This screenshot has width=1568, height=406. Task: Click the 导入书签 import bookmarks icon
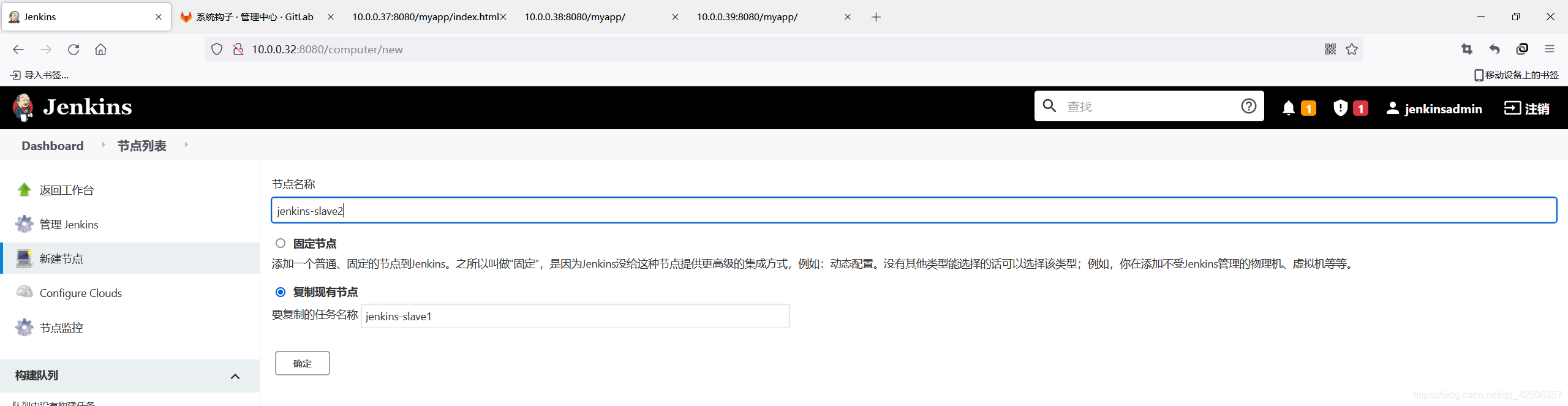pyautogui.click(x=15, y=75)
